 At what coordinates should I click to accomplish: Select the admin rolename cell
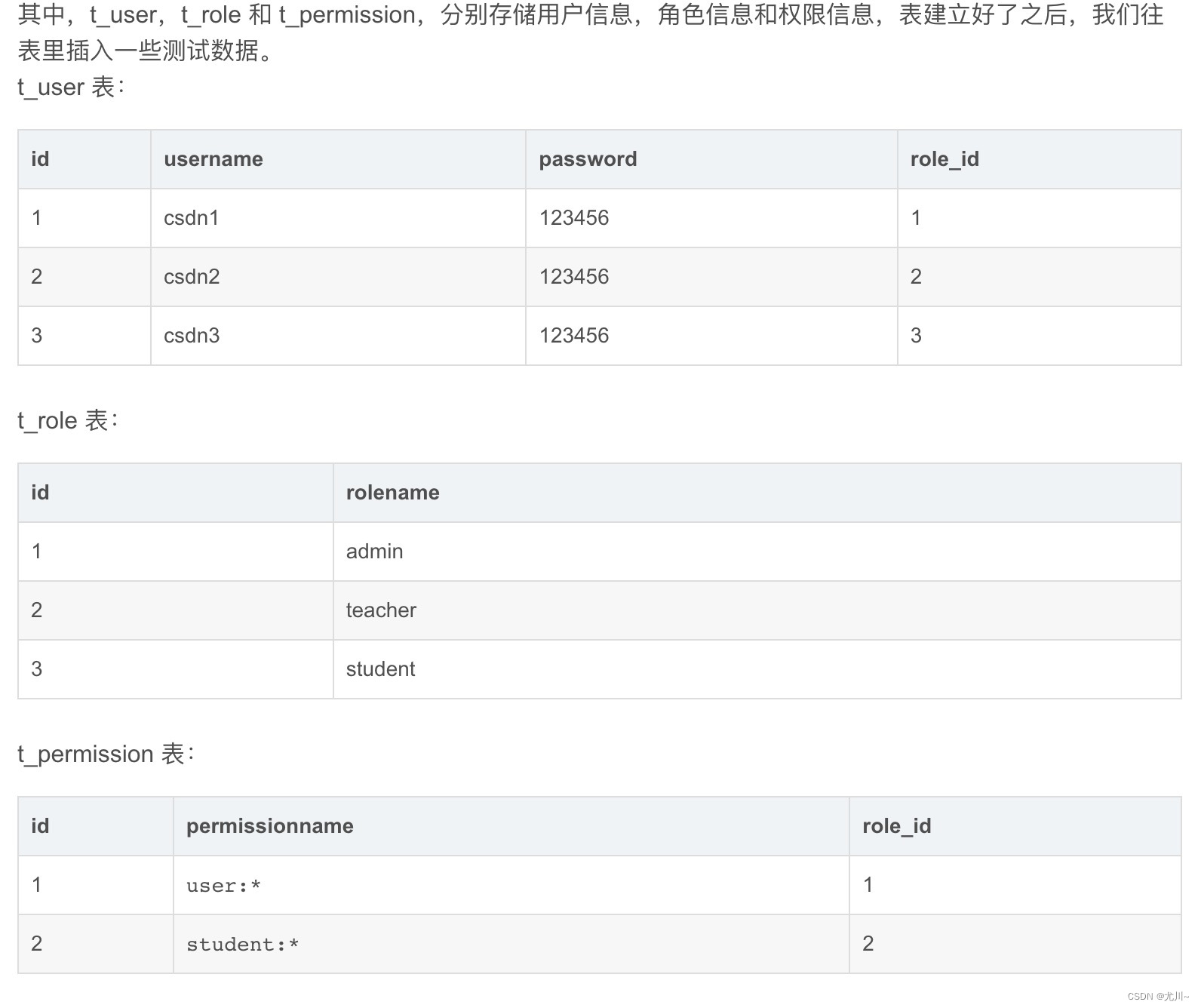pyautogui.click(x=757, y=552)
